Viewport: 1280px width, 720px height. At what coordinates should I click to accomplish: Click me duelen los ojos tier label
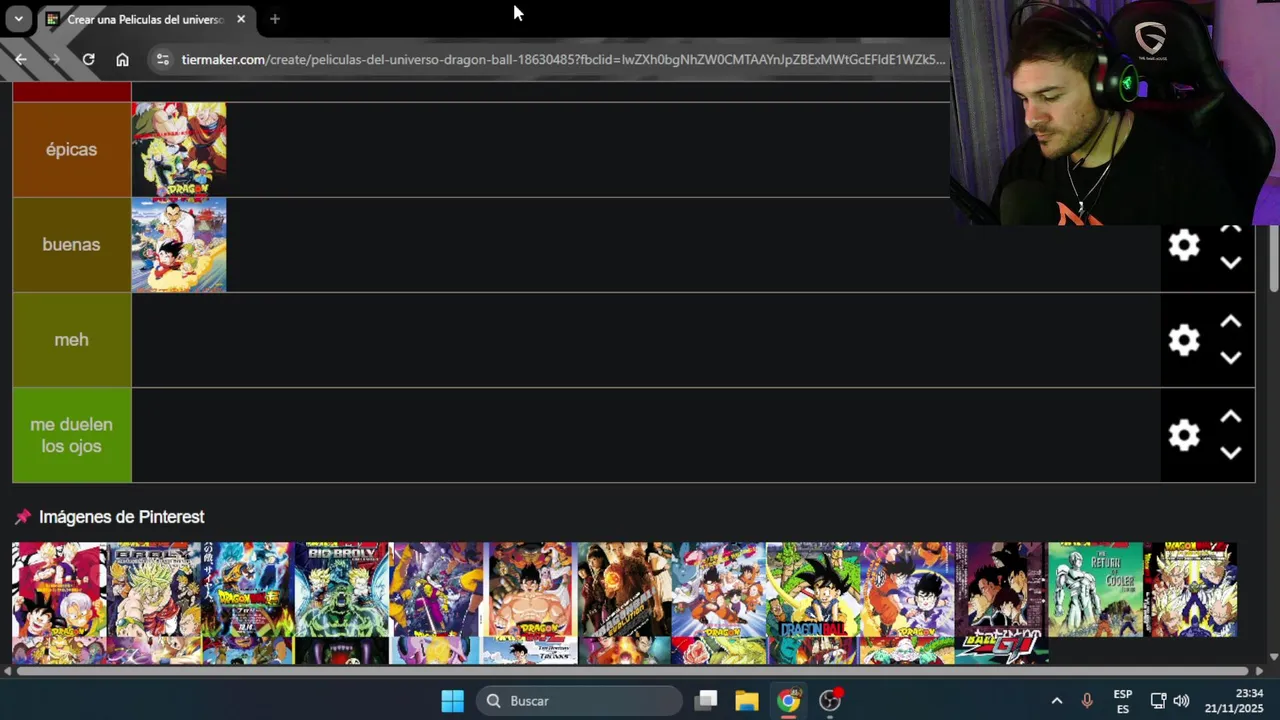[71, 435]
